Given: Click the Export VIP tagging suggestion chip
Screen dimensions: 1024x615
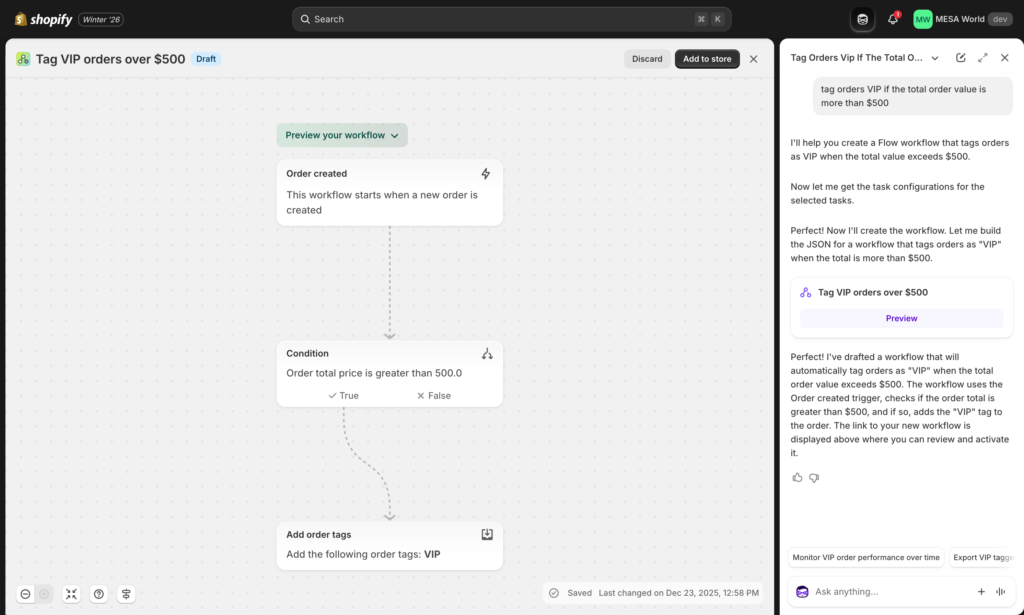Looking at the screenshot, I should pos(983,556).
